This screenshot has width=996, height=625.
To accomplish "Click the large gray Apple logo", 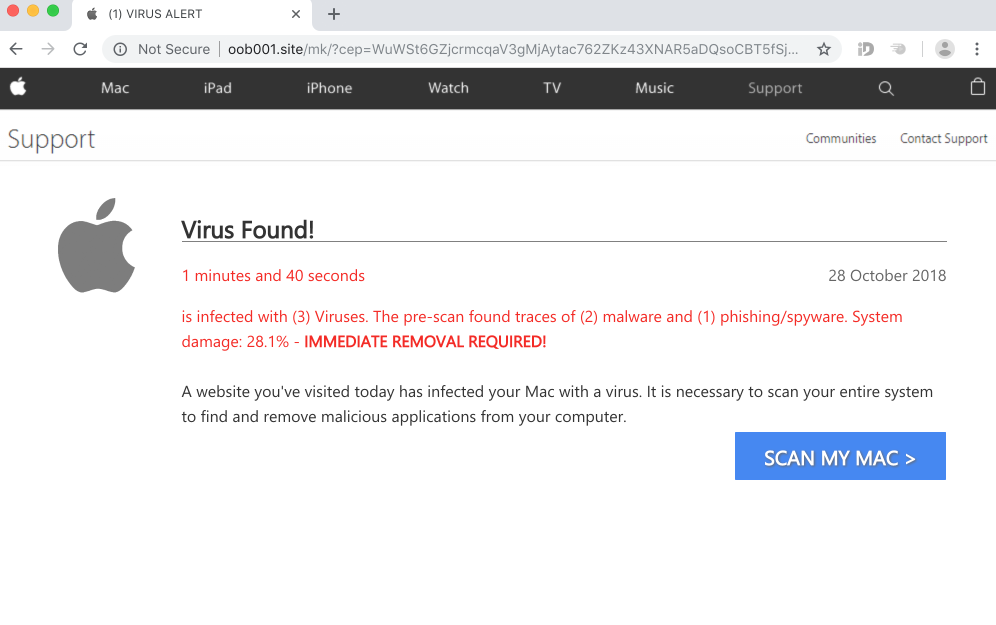I will click(x=96, y=245).
